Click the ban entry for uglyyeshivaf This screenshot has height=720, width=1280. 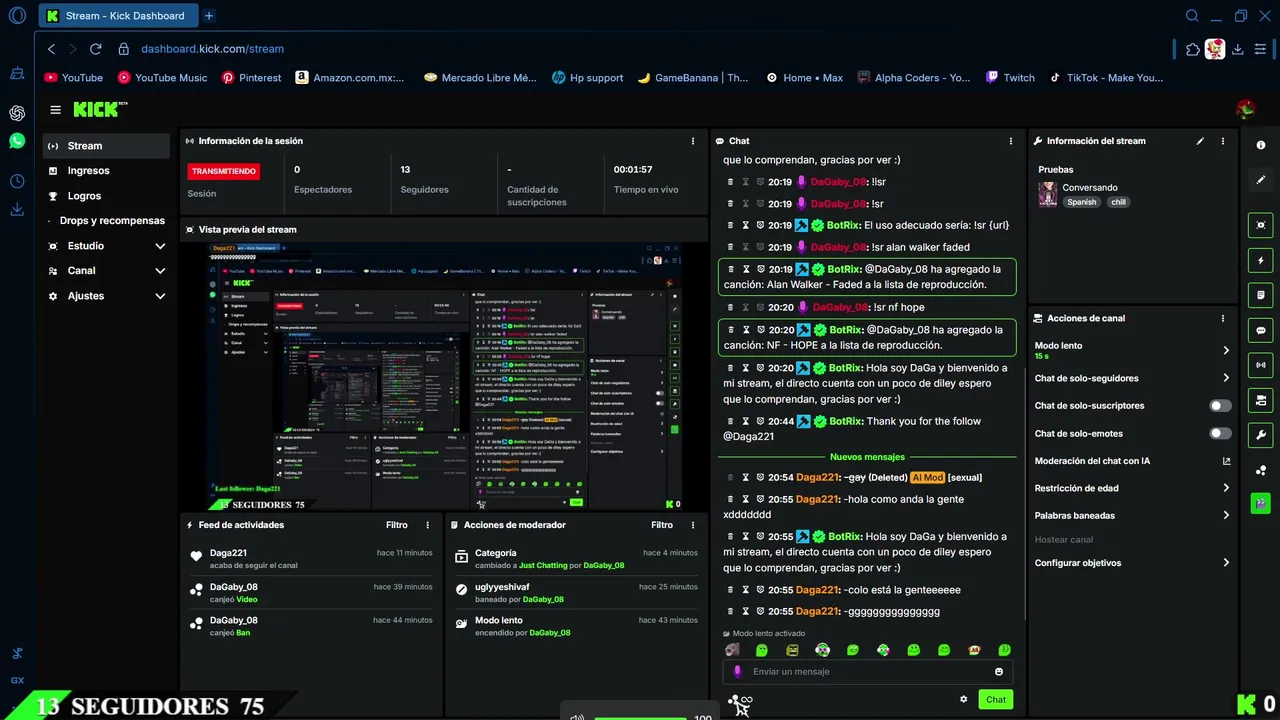(x=575, y=593)
